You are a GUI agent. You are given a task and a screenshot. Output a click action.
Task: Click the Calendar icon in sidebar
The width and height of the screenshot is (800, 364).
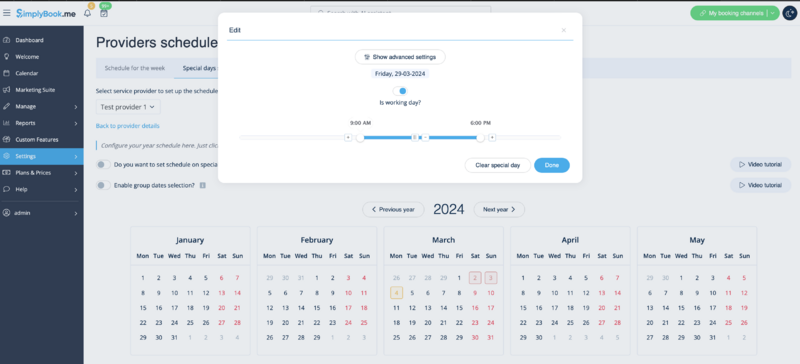pos(7,73)
